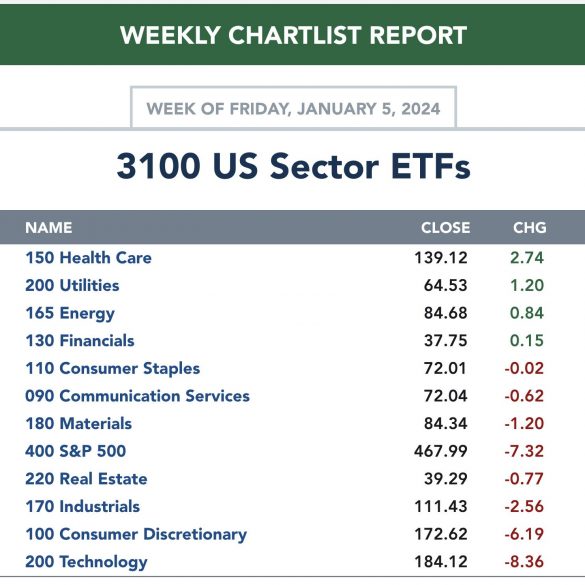This screenshot has width=585, height=585.
Task: Open the 200 Technology link
Action: pyautogui.click(x=86, y=562)
